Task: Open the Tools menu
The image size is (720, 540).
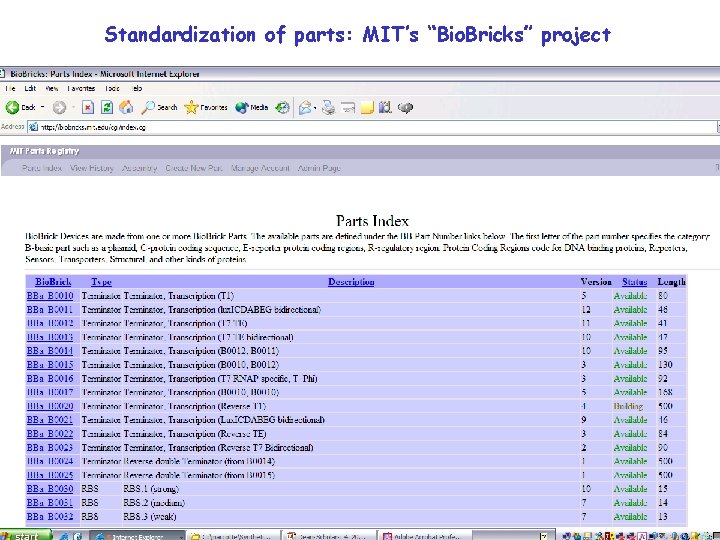Action: 112,88
